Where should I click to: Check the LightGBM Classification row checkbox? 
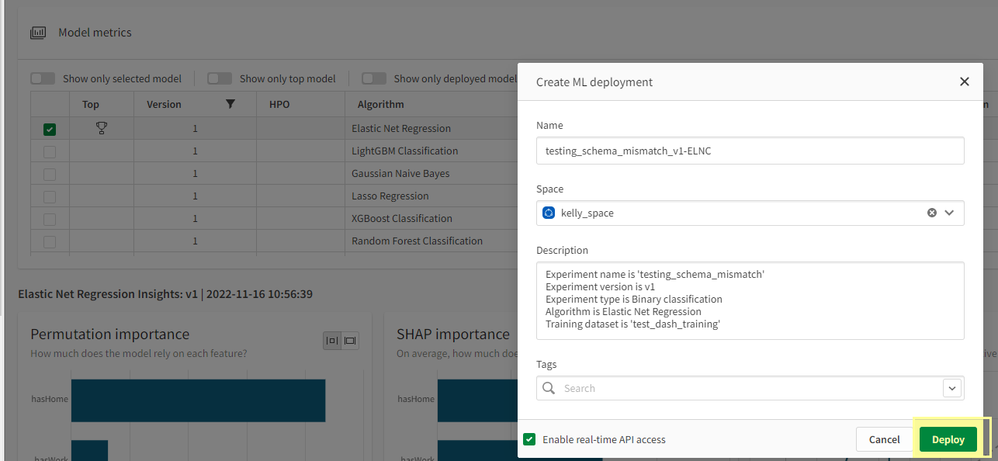click(x=50, y=152)
